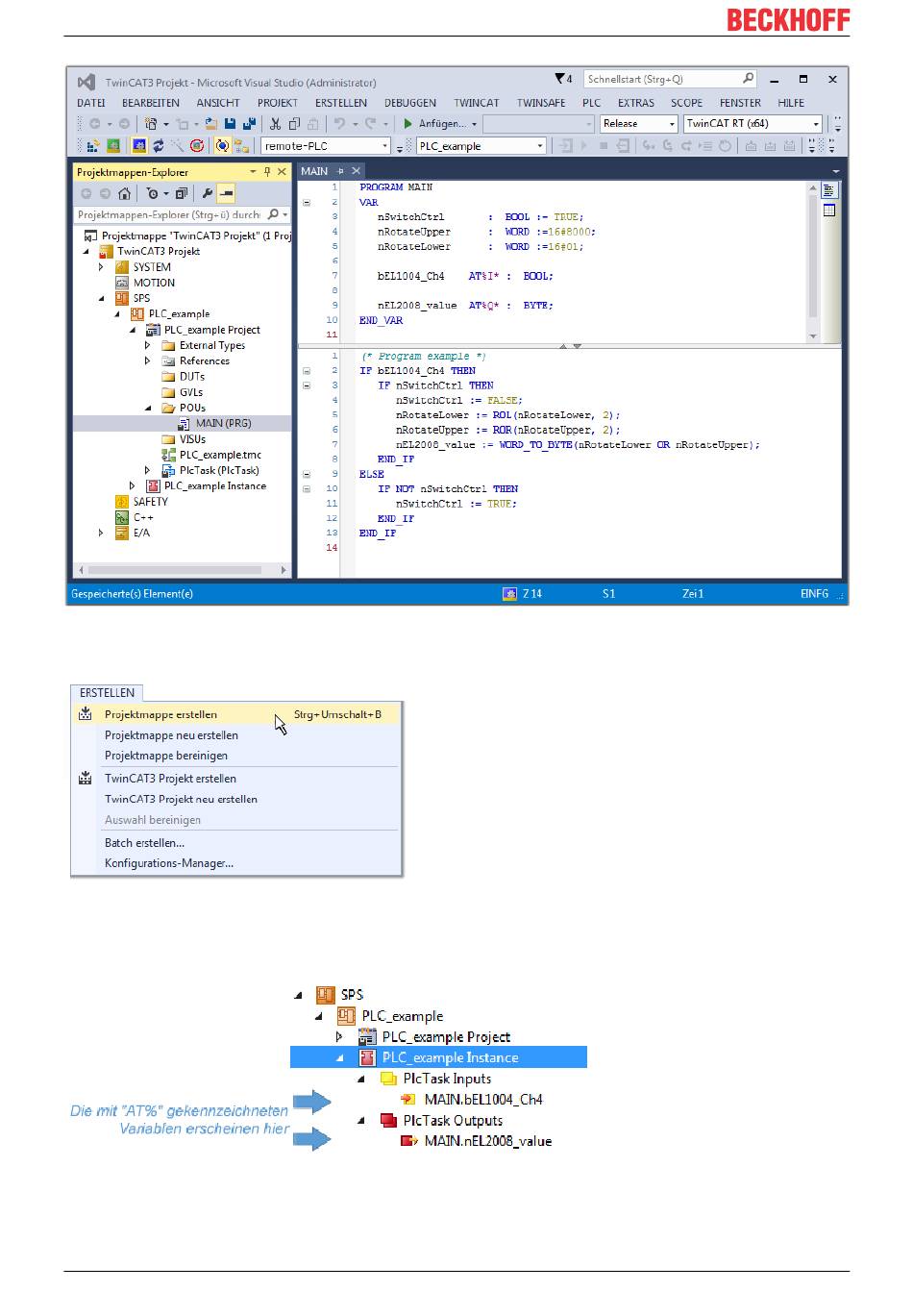Click the Home icon in Projektmappen-Explorer
Screen dimensions: 913x1316
(124, 194)
